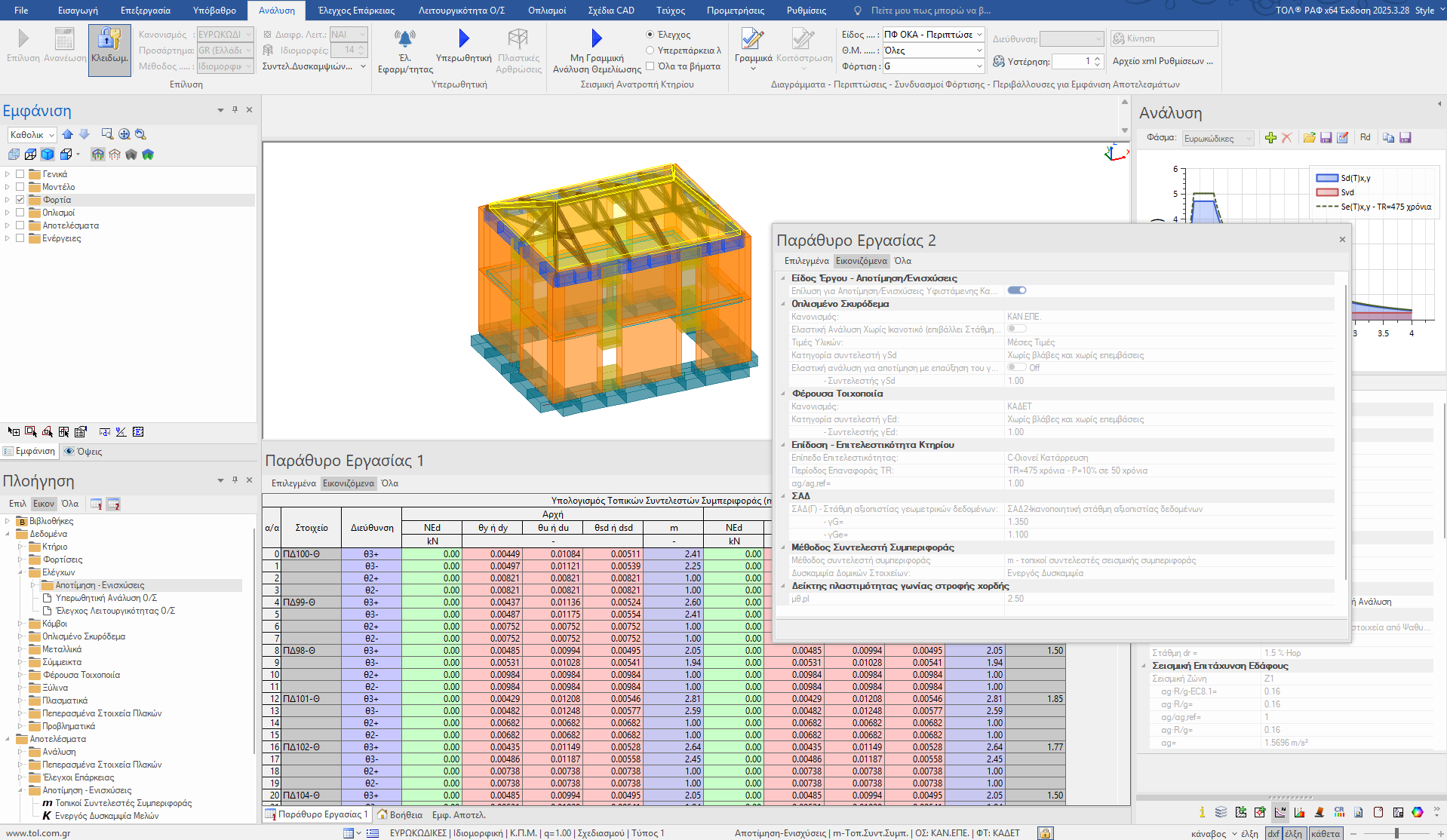Image resolution: width=1447 pixels, height=840 pixels.
Task: Enable Όλα τα βήματα checkbox
Action: pyautogui.click(x=650, y=66)
